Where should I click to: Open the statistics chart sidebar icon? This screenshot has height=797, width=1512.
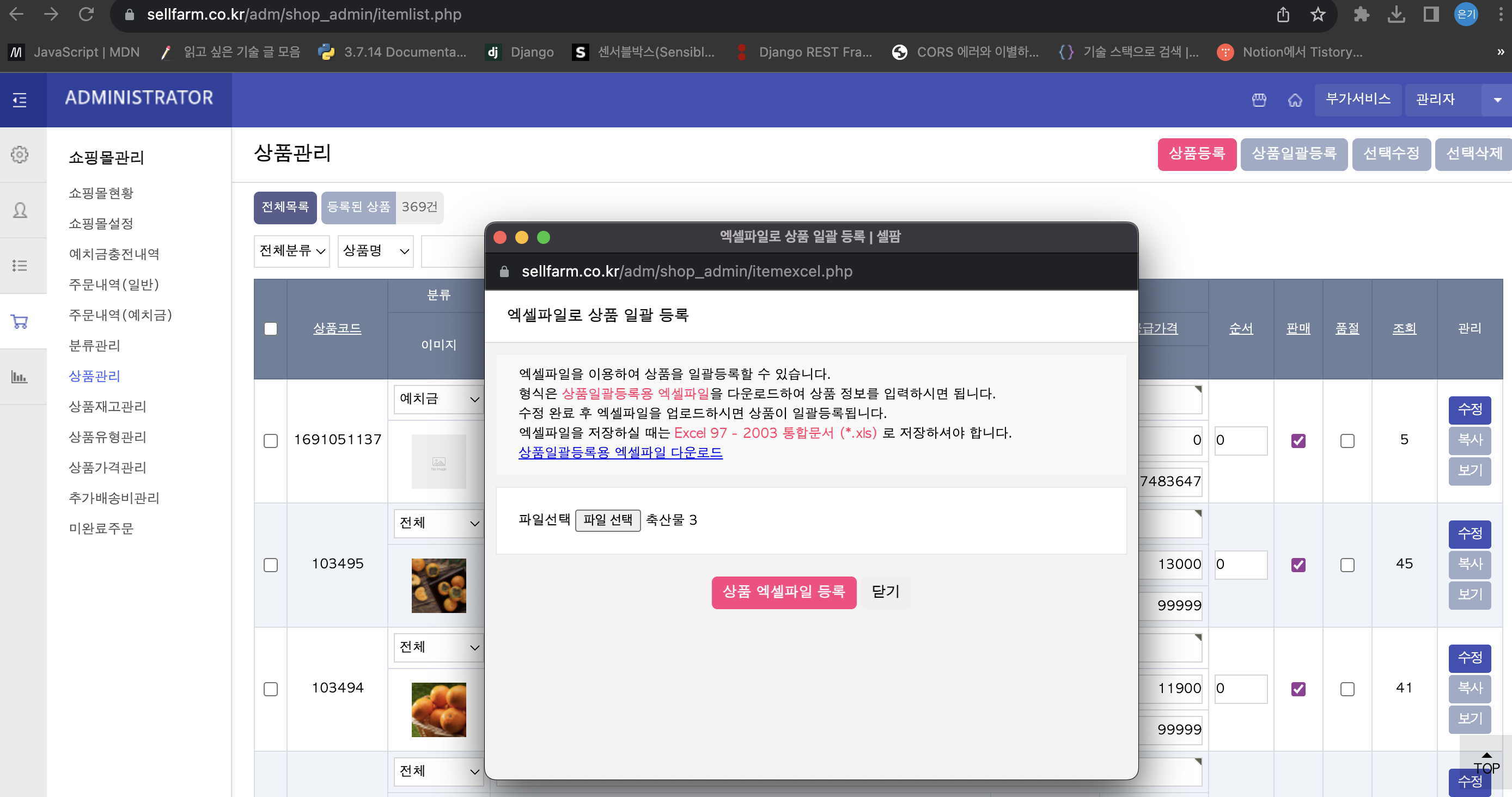pyautogui.click(x=20, y=377)
